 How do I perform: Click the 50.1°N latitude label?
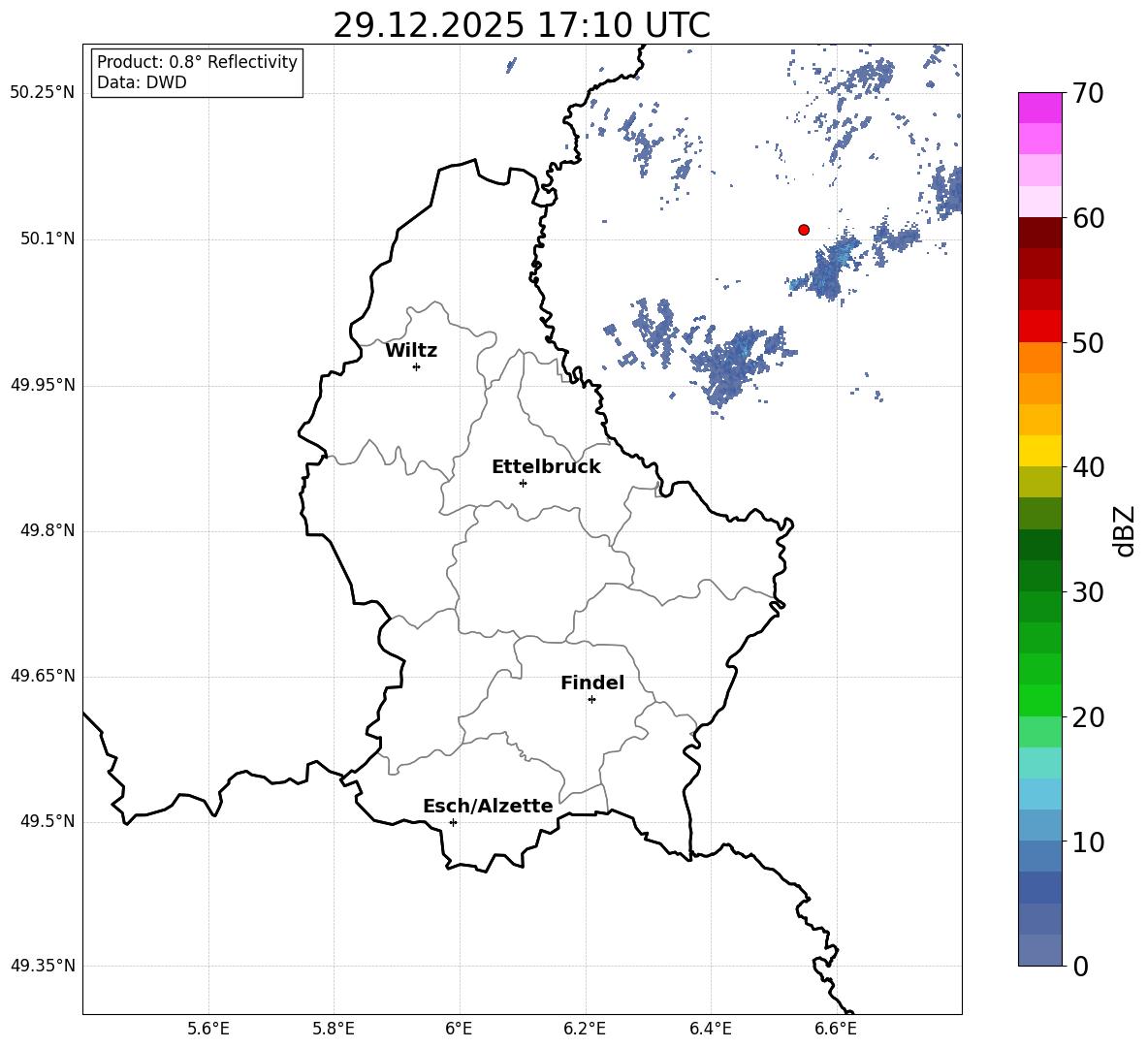point(48,239)
